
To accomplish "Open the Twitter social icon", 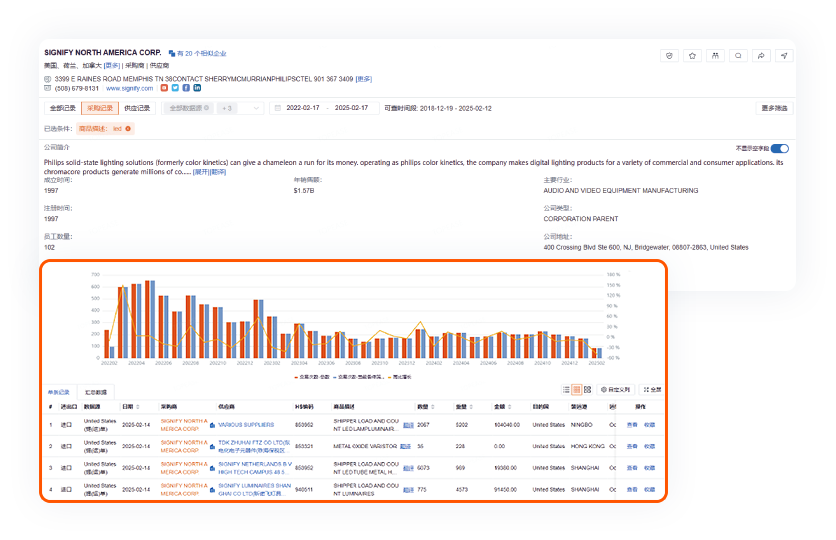I will [175, 88].
